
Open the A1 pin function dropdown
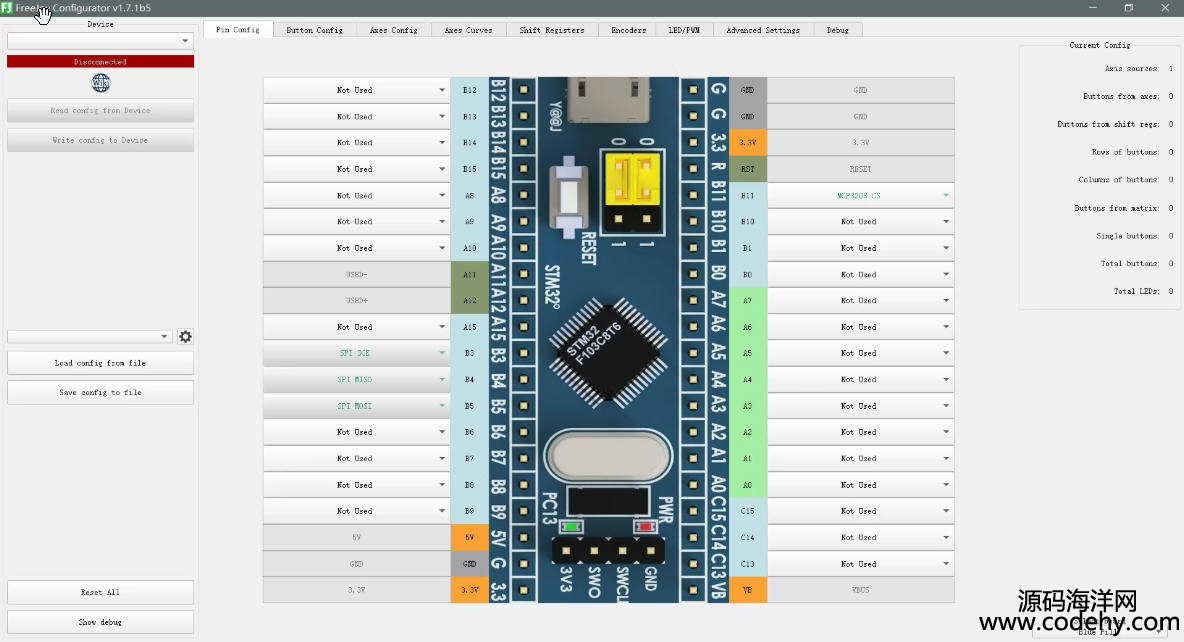pos(861,458)
